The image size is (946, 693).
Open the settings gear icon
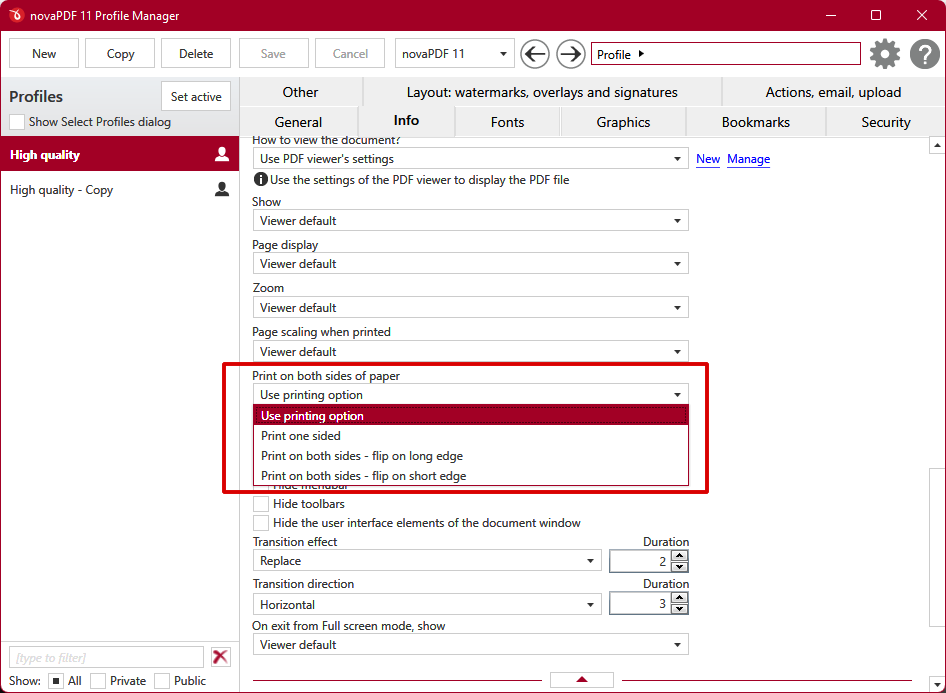[884, 54]
